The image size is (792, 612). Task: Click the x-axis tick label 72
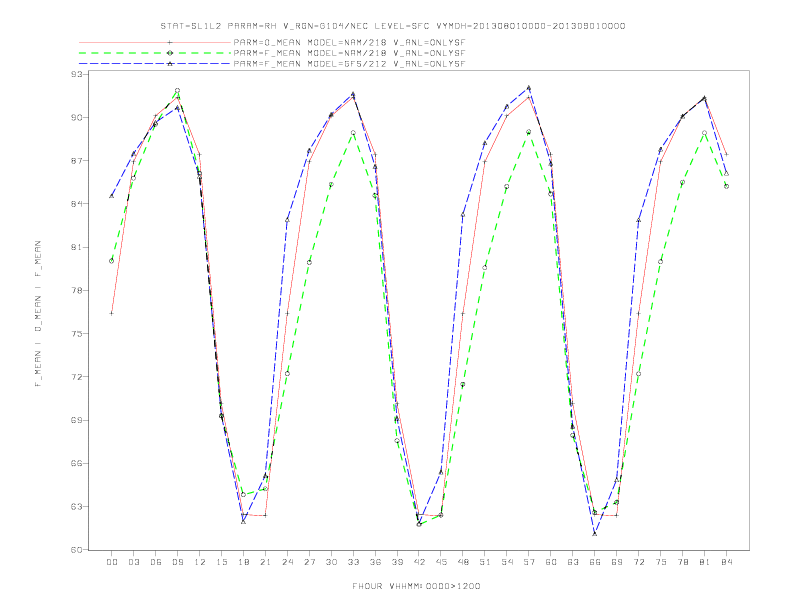coord(639,562)
